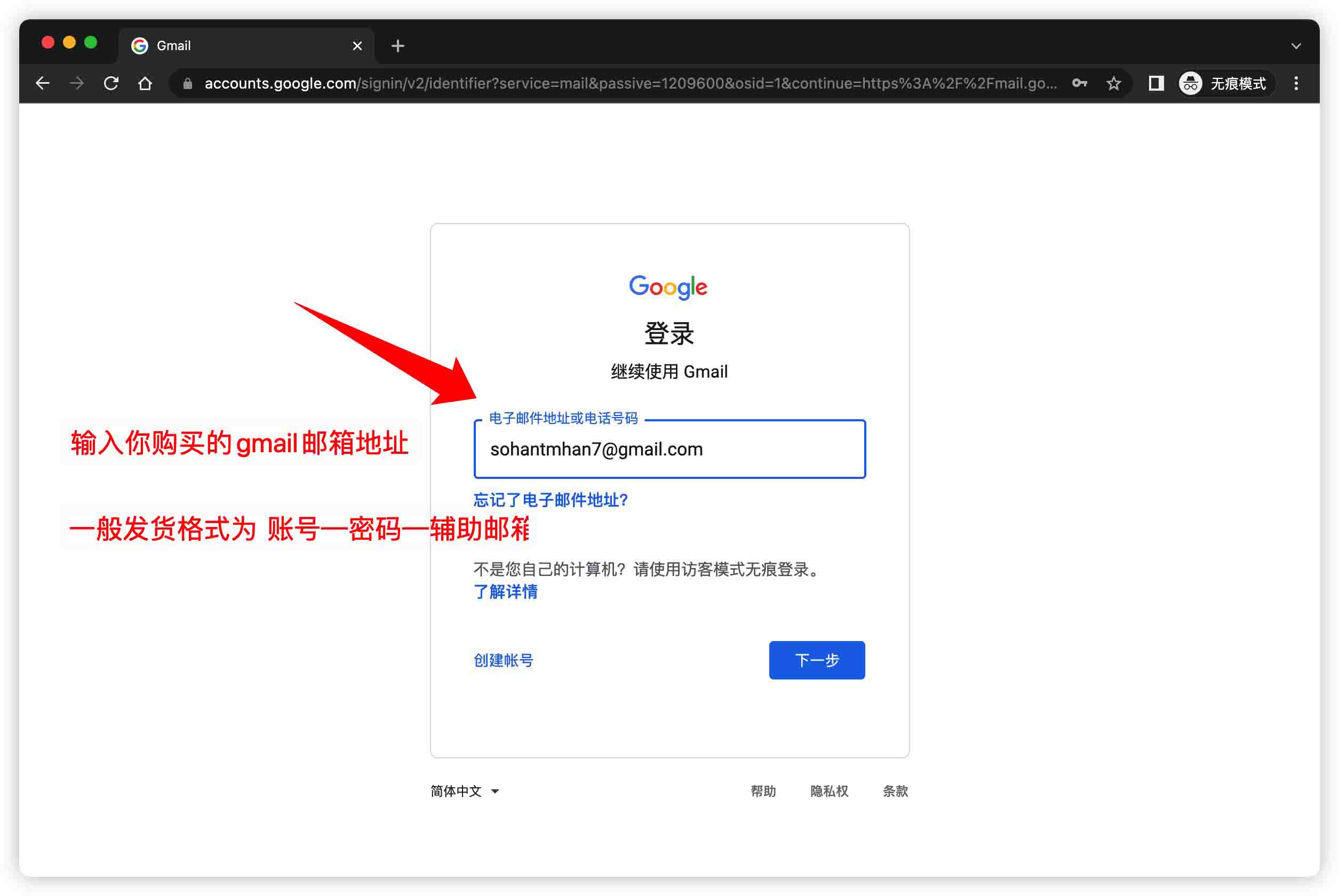This screenshot has height=896, width=1339.
Task: Close the Gmail tab
Action: (x=357, y=46)
